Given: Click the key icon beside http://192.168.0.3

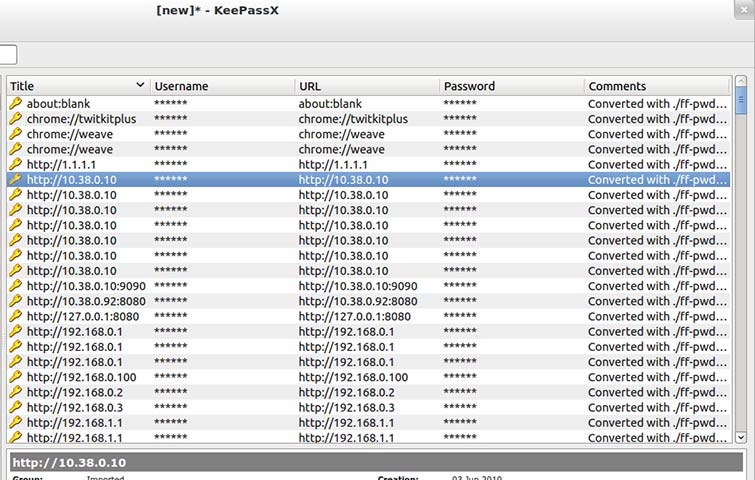Looking at the screenshot, I should (15, 407).
